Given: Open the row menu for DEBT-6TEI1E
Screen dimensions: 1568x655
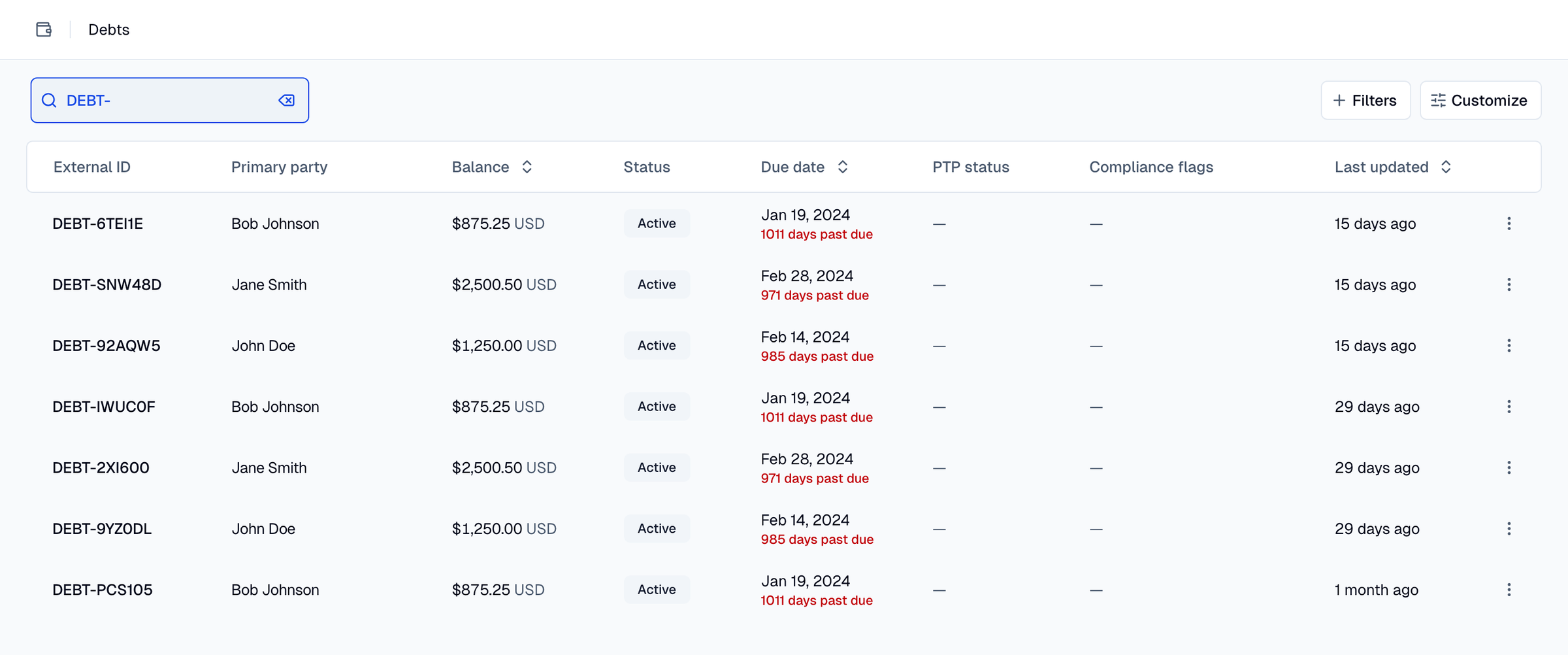Looking at the screenshot, I should (1509, 224).
